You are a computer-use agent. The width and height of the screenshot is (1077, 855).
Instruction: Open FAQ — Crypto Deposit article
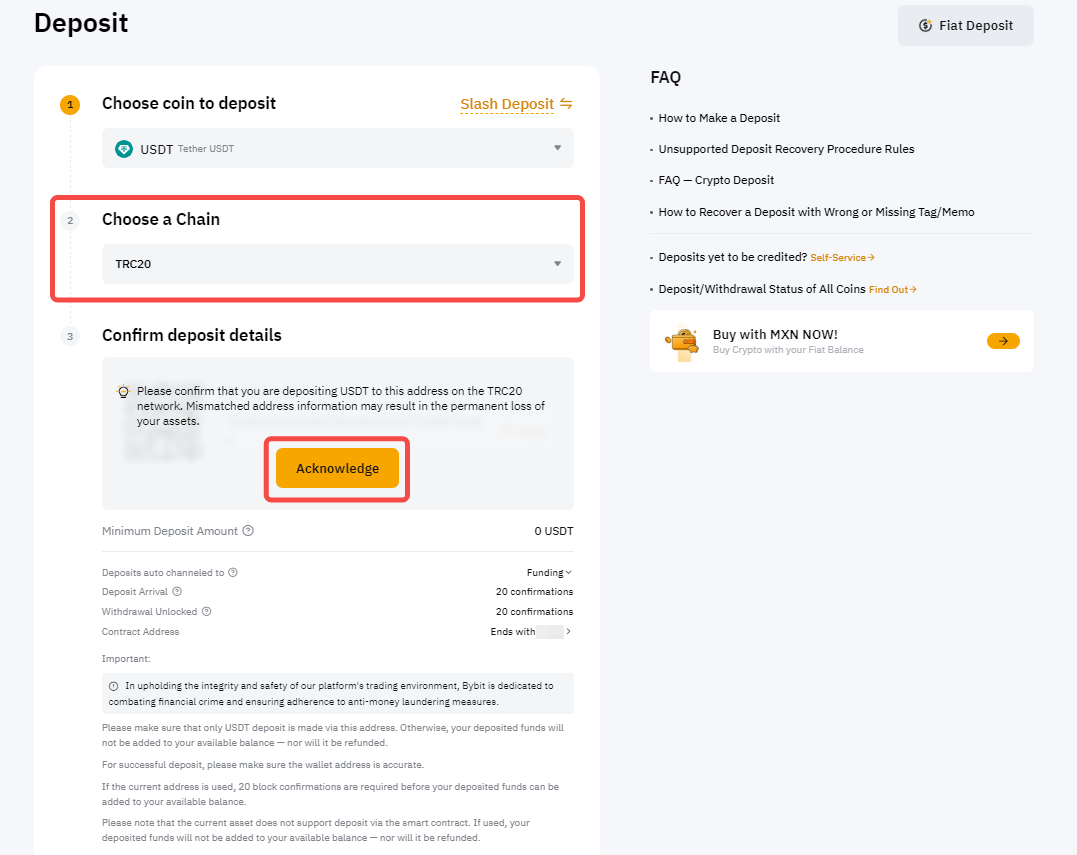[x=716, y=180]
